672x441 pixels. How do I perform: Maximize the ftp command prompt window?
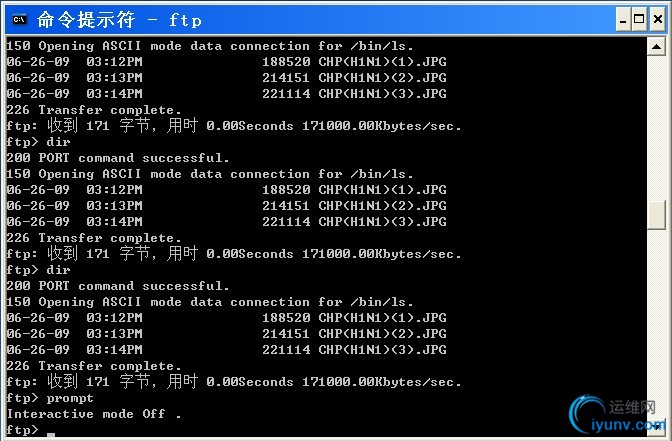coord(639,20)
